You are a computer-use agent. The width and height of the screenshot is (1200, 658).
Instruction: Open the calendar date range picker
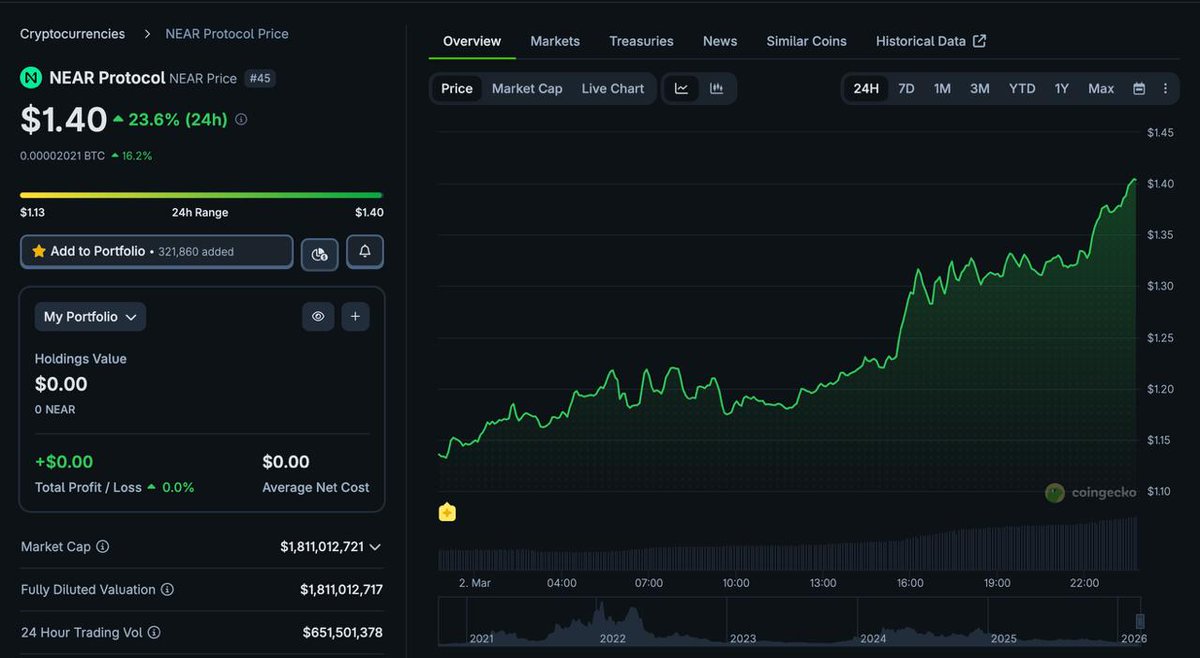(x=1139, y=89)
